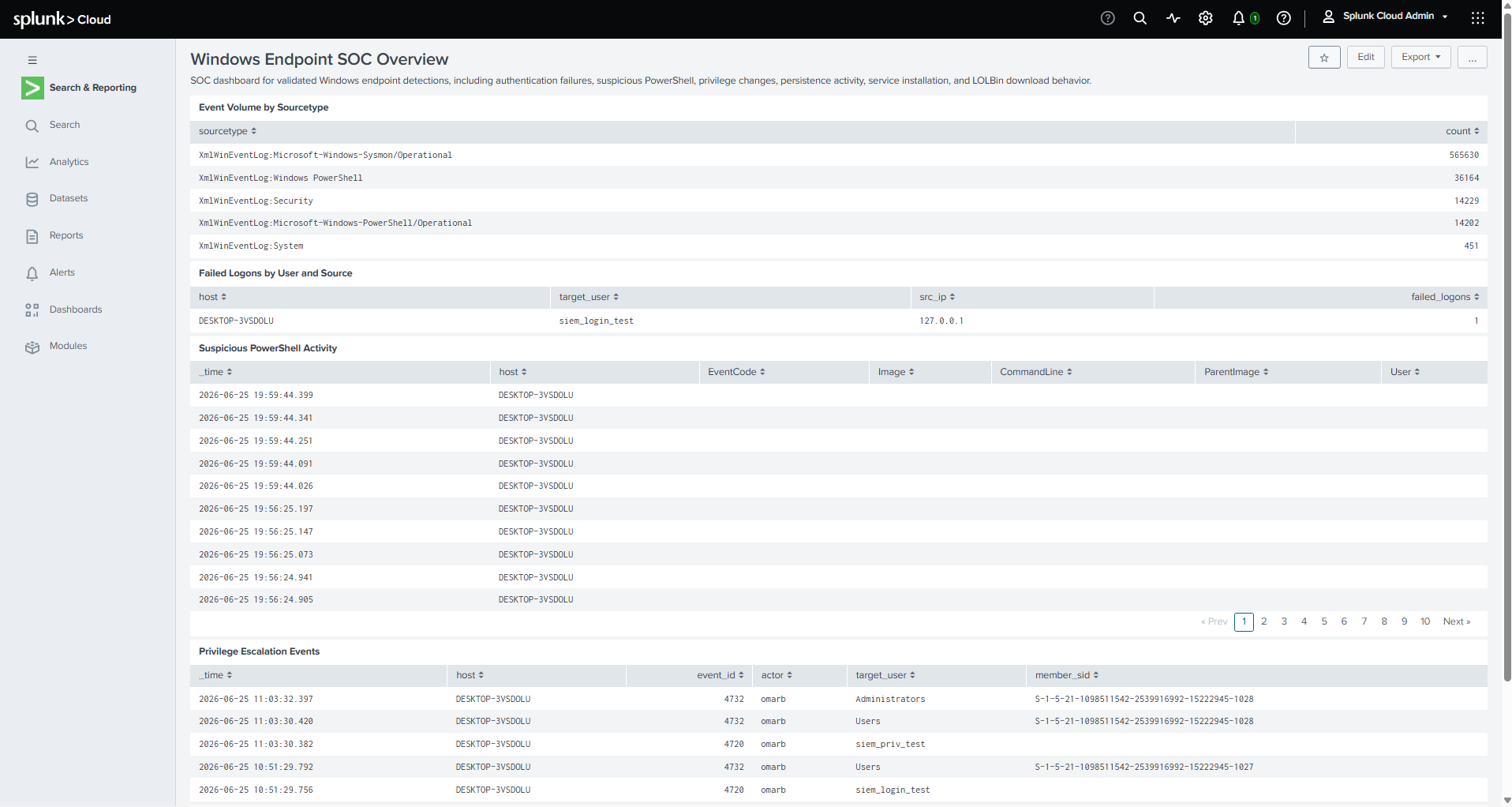Jump to page 5 of results
The height and width of the screenshot is (807, 1512).
(1324, 622)
